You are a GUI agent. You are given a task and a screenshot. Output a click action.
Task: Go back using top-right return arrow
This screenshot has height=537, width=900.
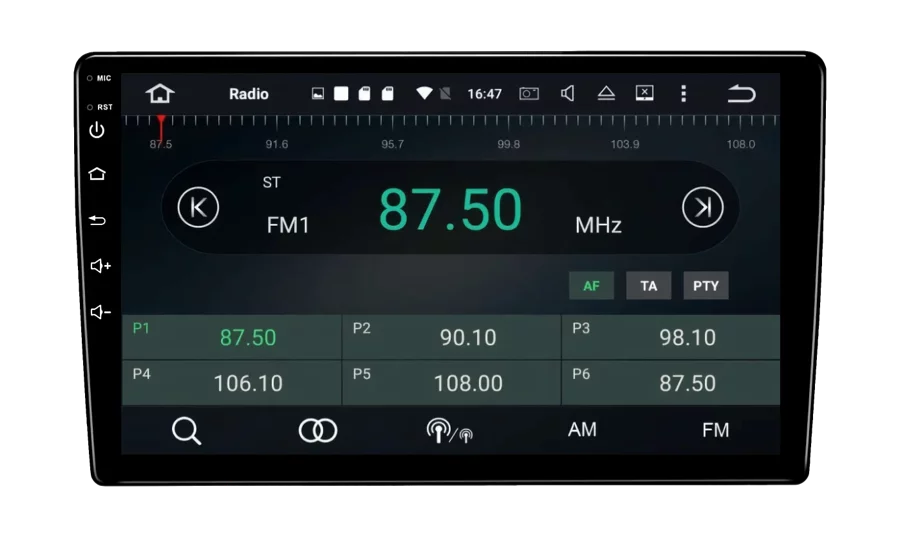pos(741,94)
